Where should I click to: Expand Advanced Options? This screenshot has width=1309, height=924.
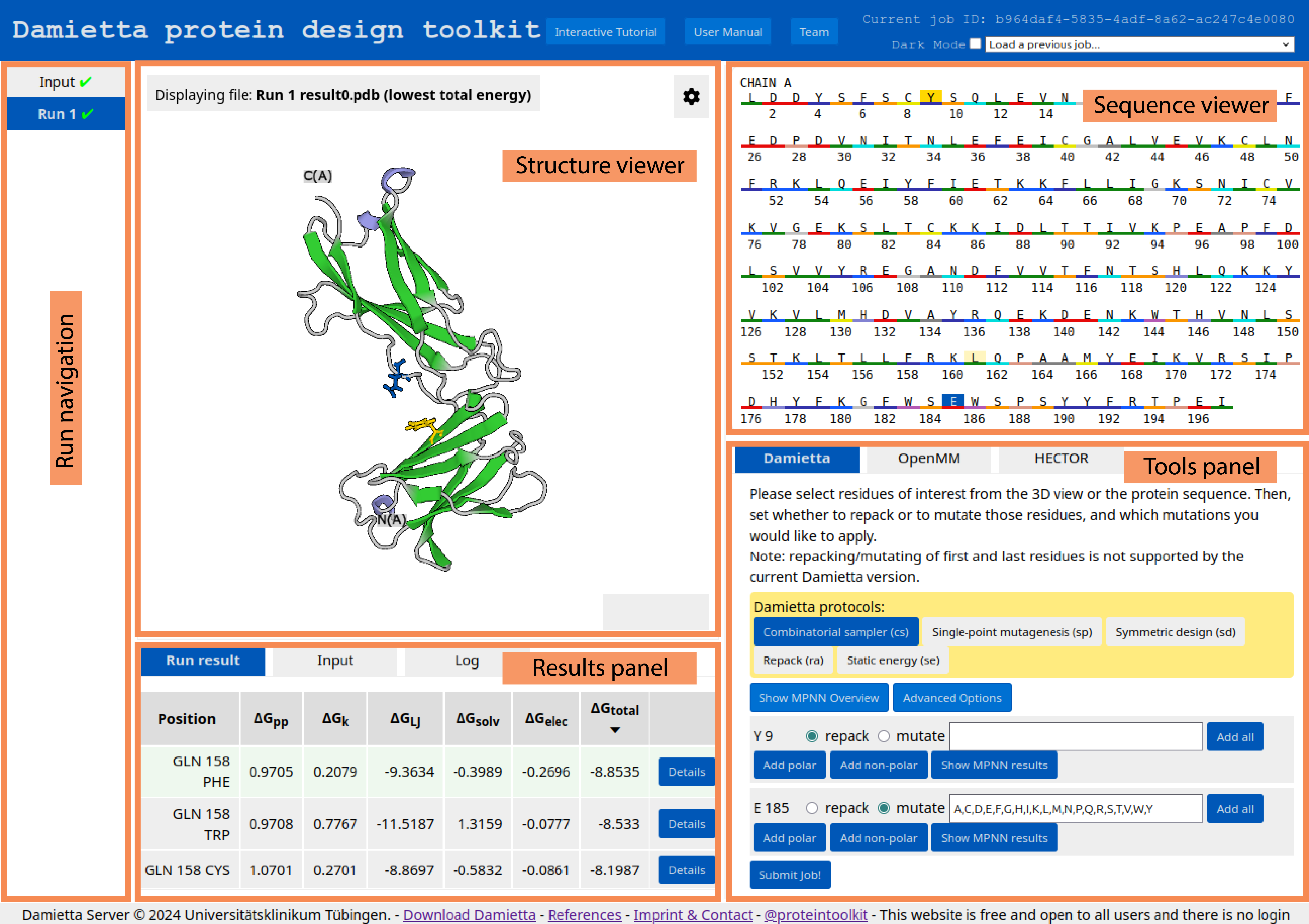[952, 698]
